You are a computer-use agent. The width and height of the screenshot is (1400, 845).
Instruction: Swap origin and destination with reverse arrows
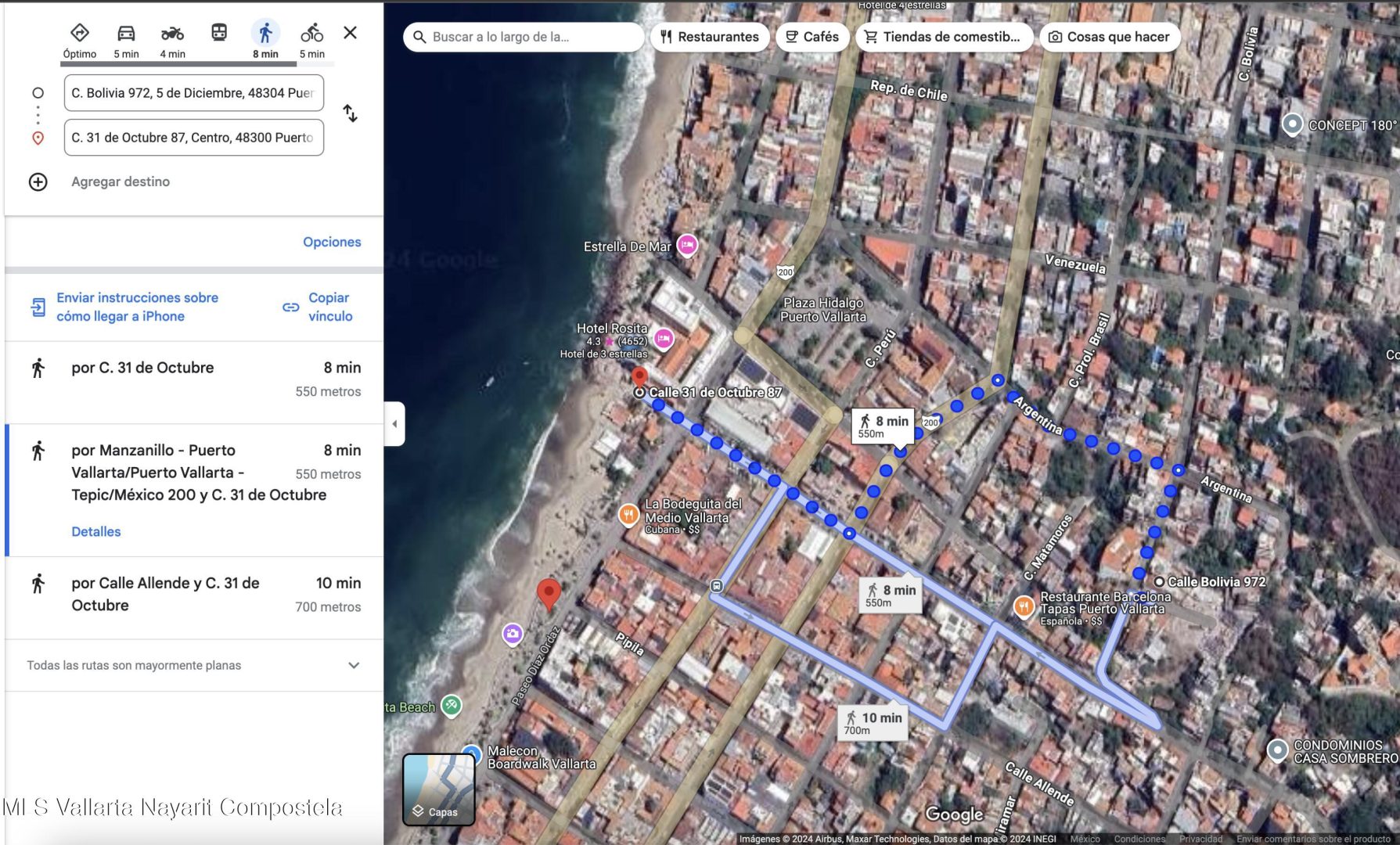click(351, 113)
